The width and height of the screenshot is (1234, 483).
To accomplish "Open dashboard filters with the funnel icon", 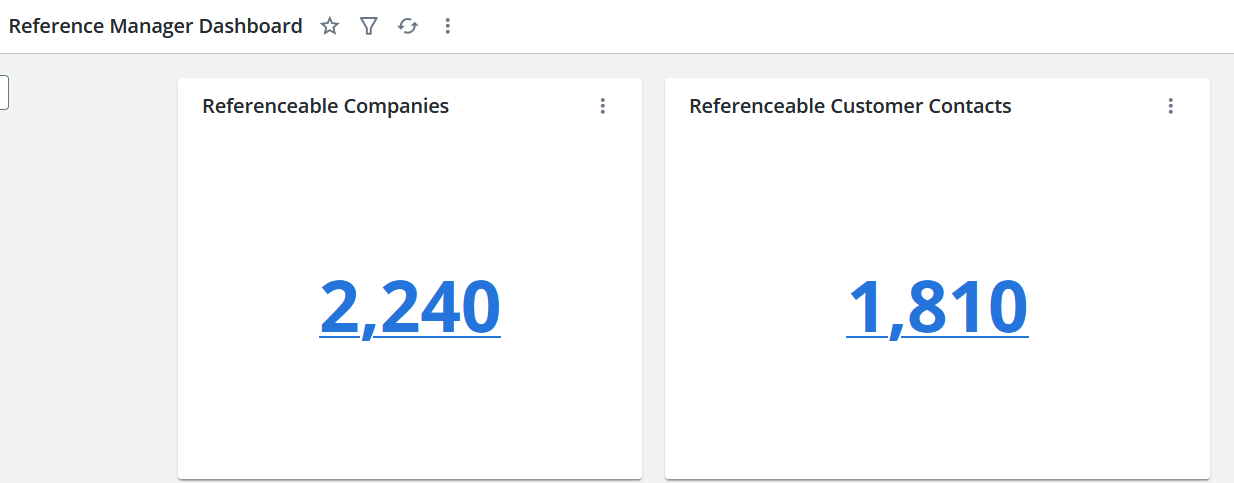I will [x=369, y=27].
